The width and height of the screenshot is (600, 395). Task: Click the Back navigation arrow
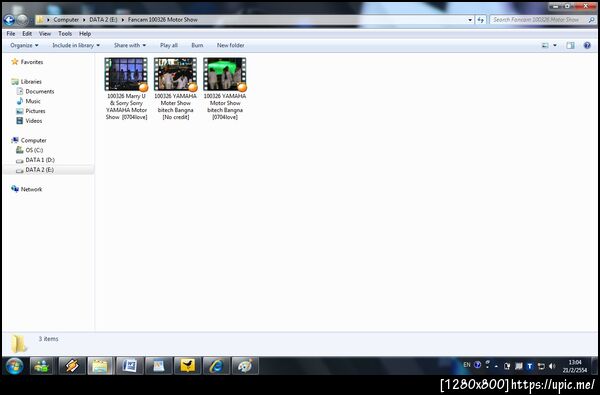click(9, 20)
